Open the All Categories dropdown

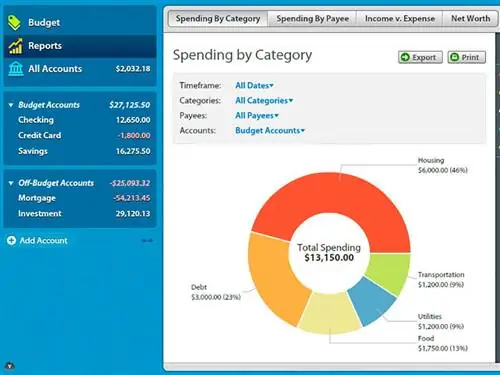click(264, 100)
